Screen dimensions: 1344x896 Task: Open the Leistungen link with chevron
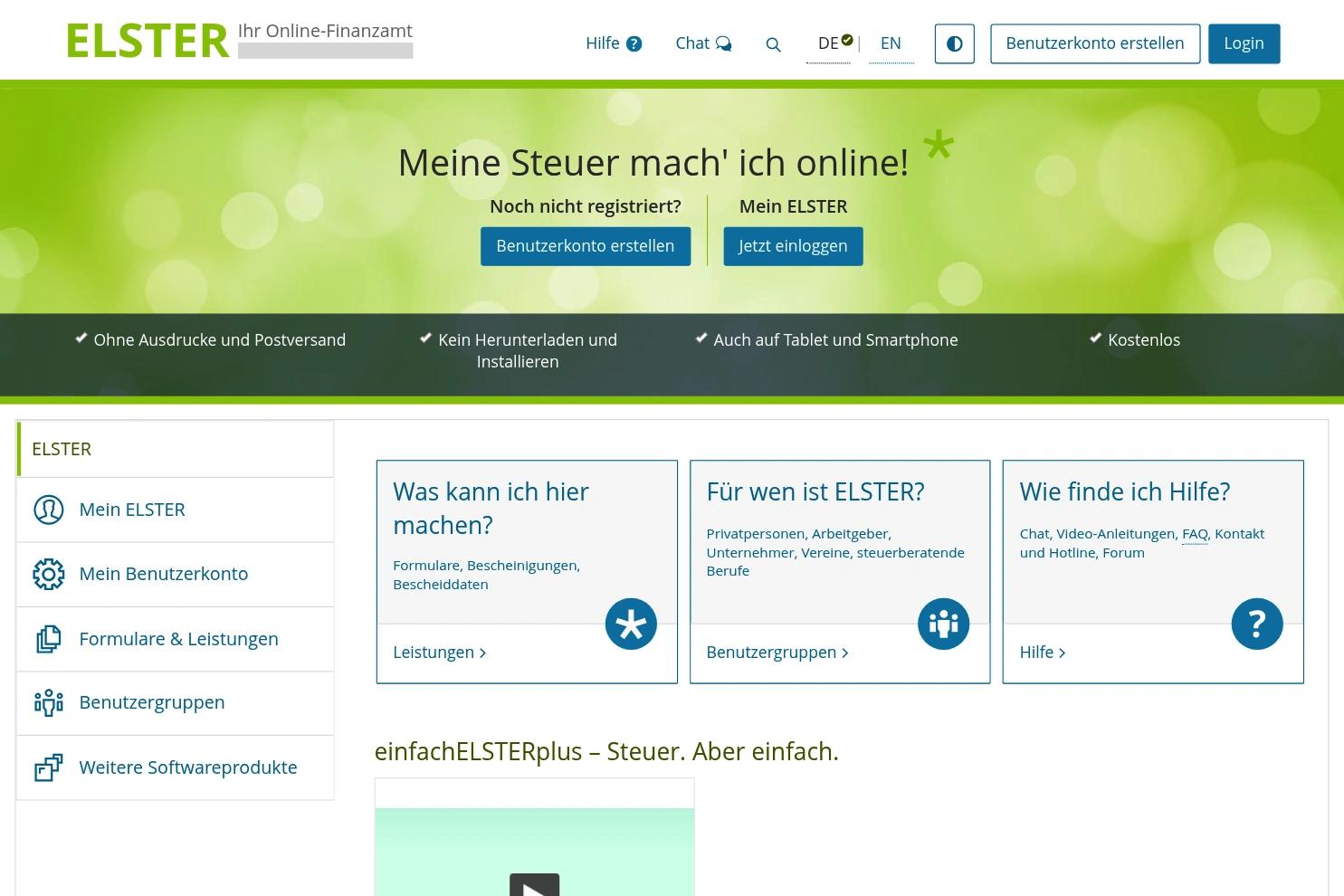pos(440,653)
